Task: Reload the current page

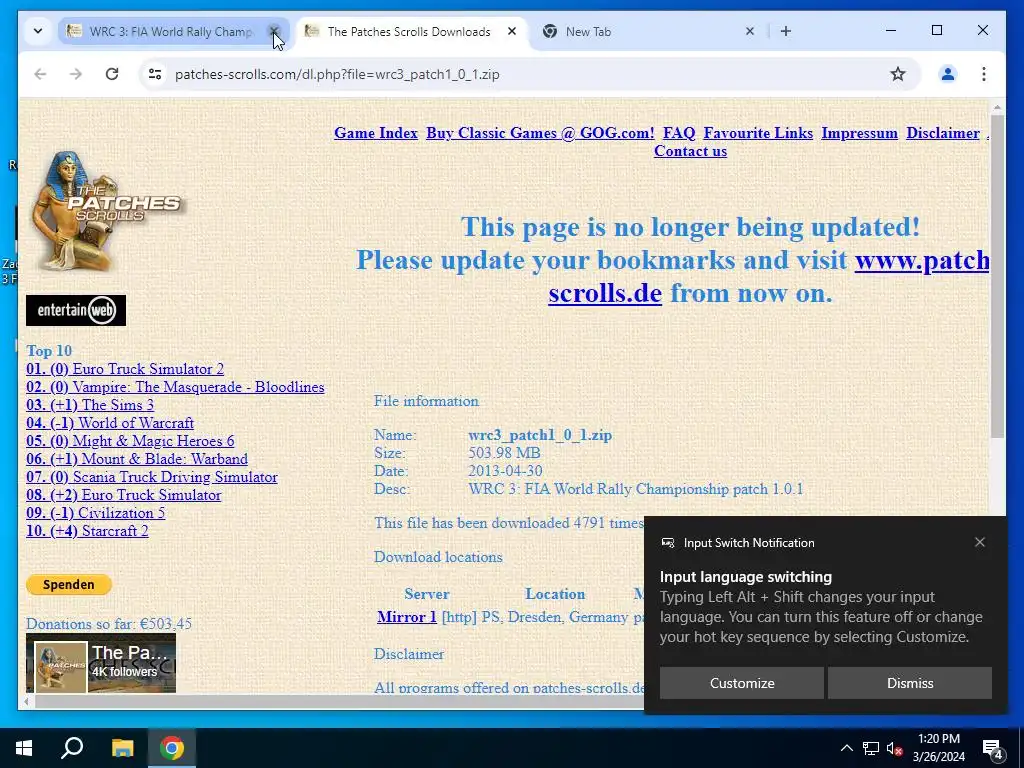Action: [112, 74]
